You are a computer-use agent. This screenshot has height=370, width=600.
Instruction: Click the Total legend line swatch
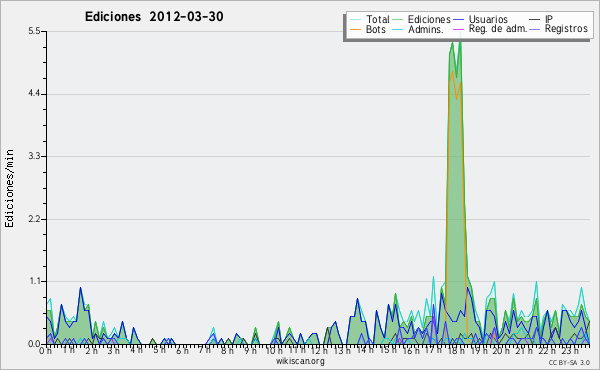point(355,20)
